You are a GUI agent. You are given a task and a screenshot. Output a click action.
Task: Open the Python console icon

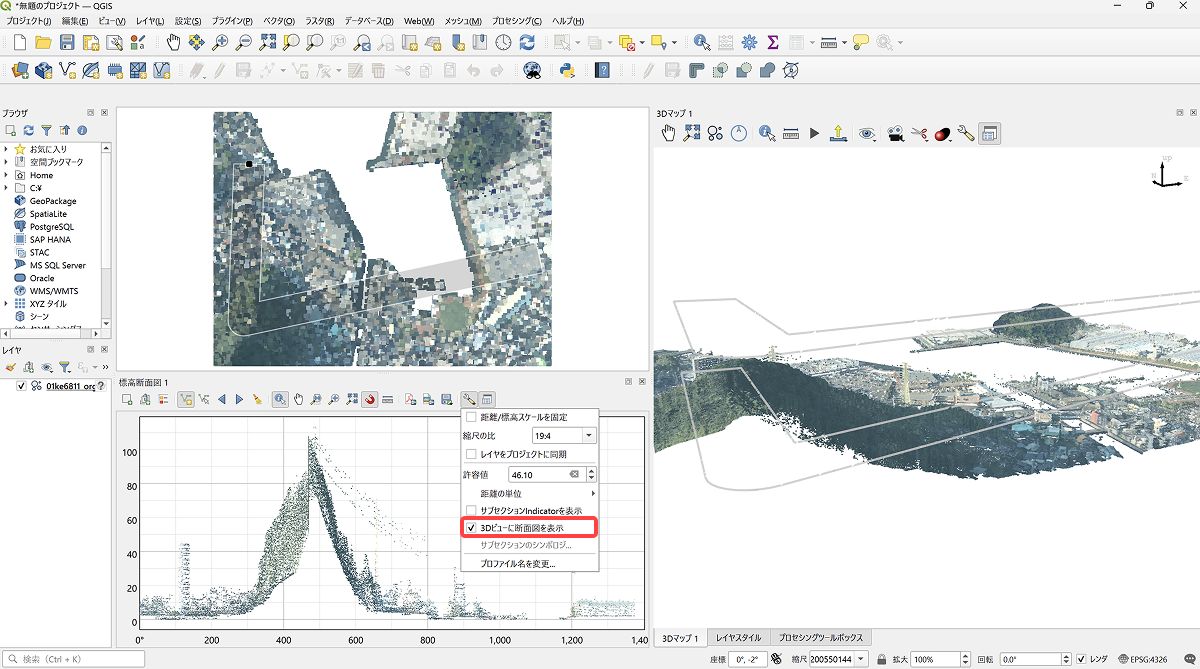566,70
